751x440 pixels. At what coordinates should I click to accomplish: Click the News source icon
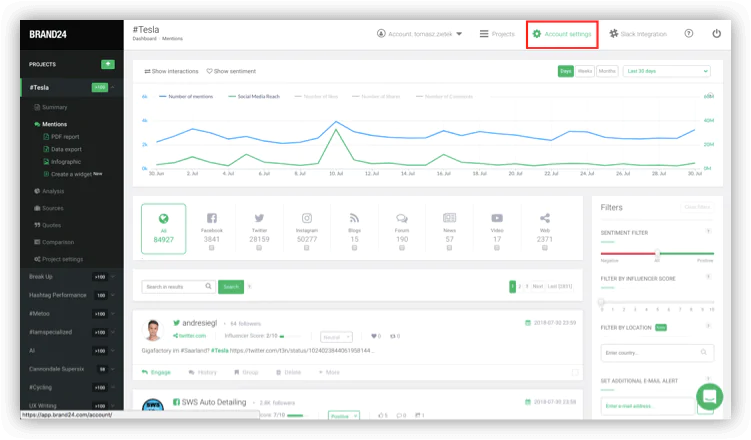[x=449, y=218]
